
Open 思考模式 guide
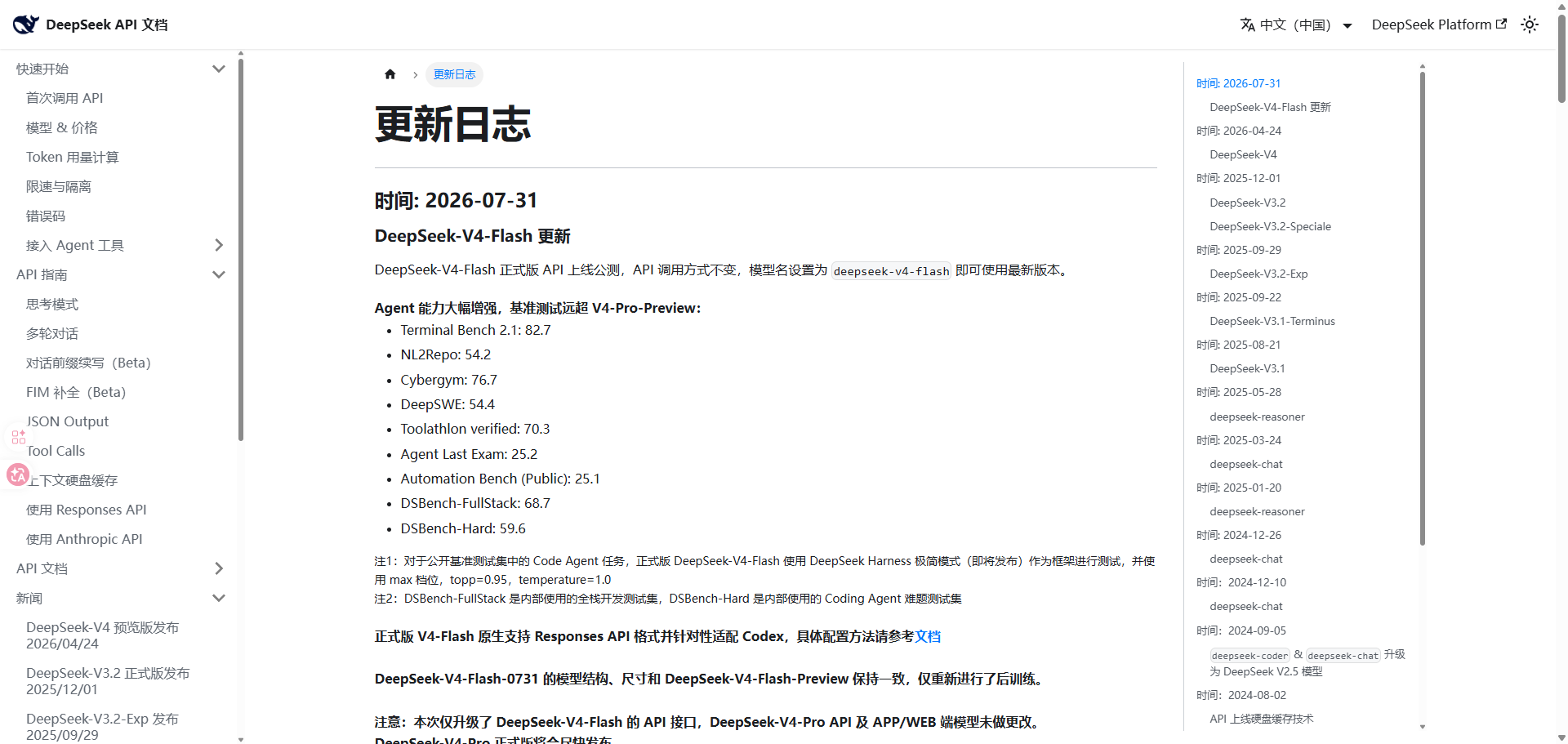pyautogui.click(x=52, y=304)
